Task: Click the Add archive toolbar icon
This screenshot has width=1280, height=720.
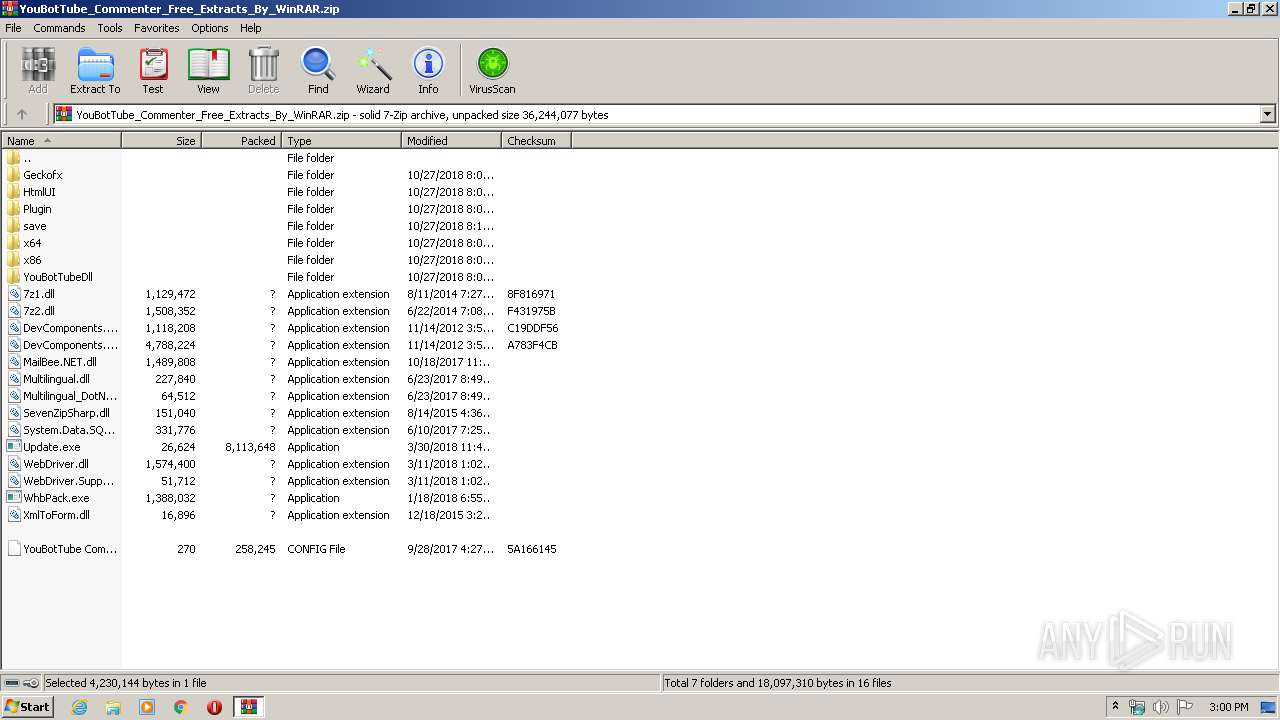Action: click(38, 71)
